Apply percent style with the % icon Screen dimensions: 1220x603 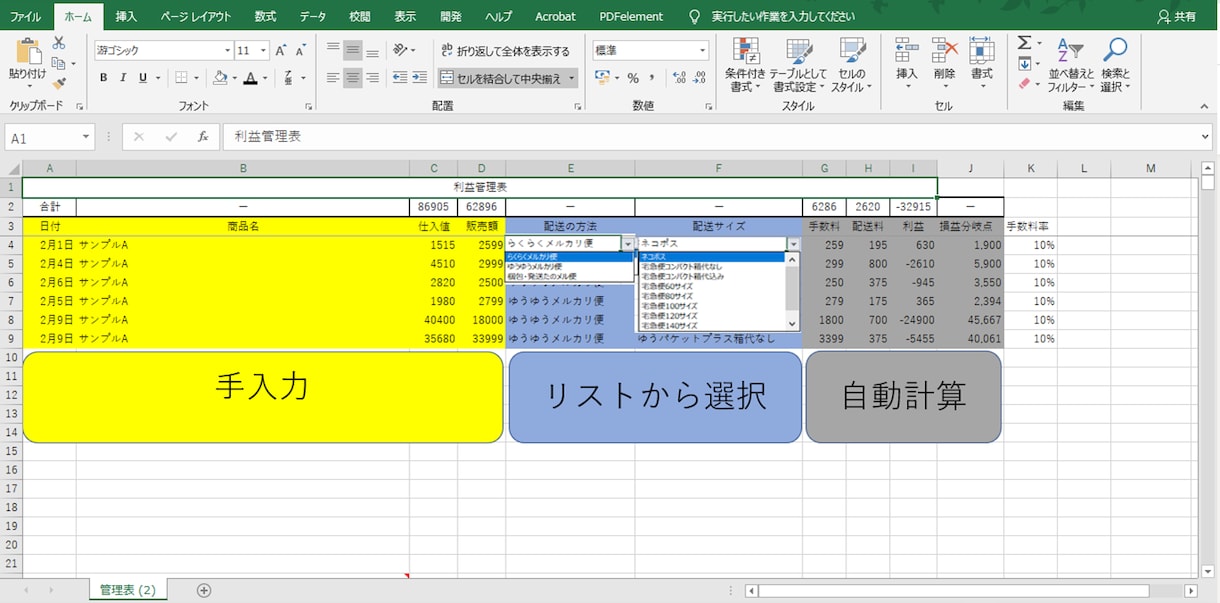(632, 78)
